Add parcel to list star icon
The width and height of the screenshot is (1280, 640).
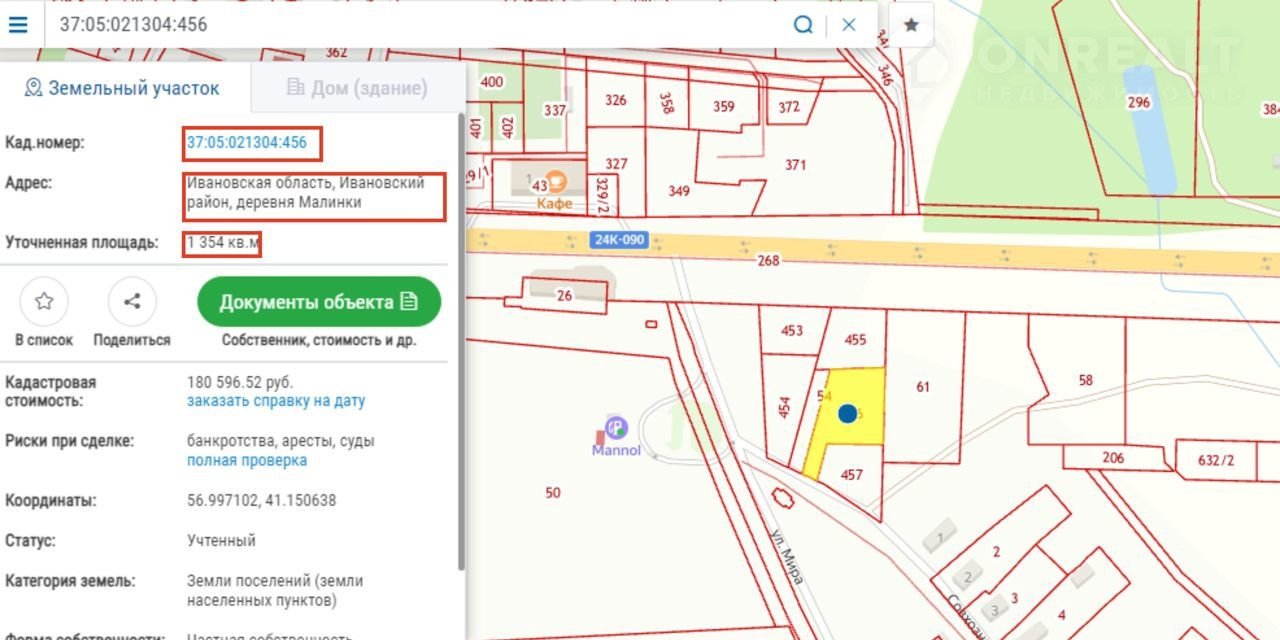click(44, 301)
